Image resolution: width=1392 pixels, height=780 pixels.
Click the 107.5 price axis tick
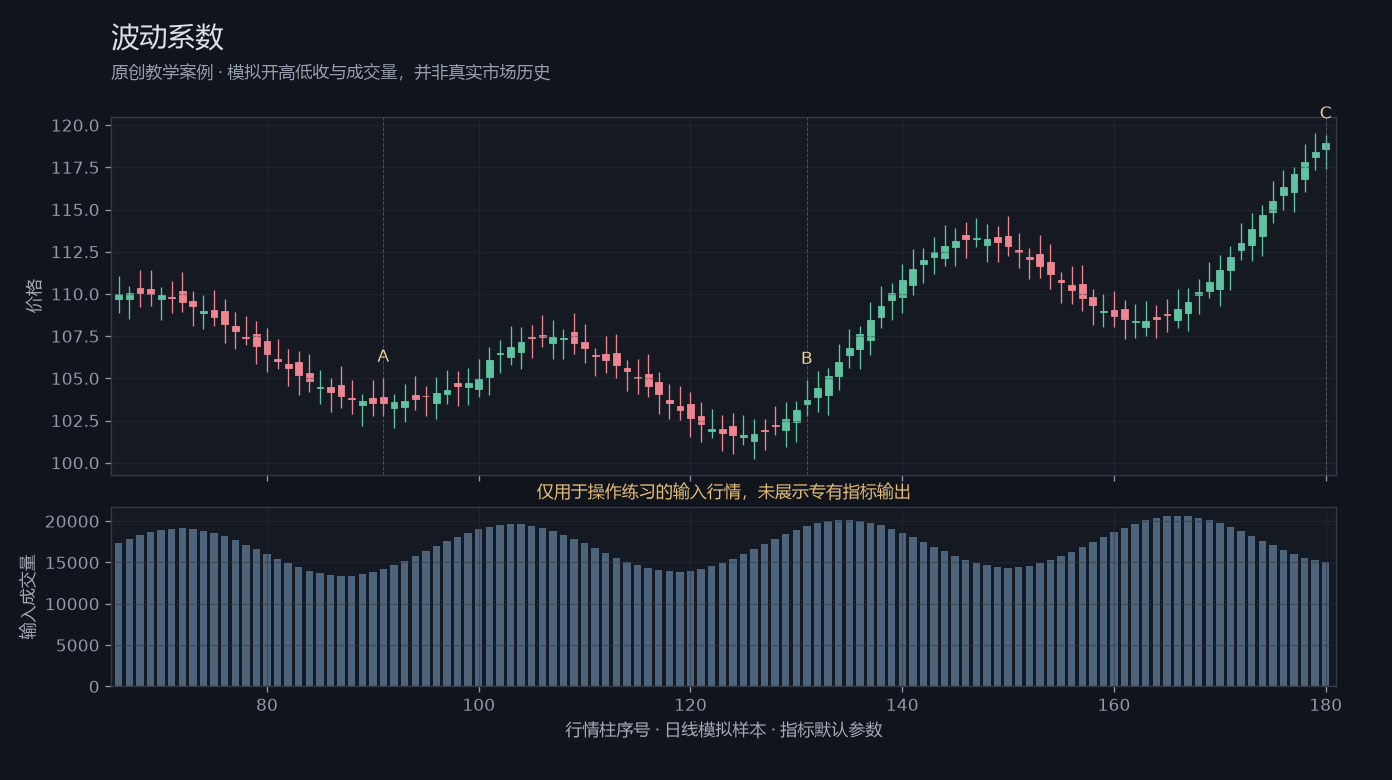(75, 337)
